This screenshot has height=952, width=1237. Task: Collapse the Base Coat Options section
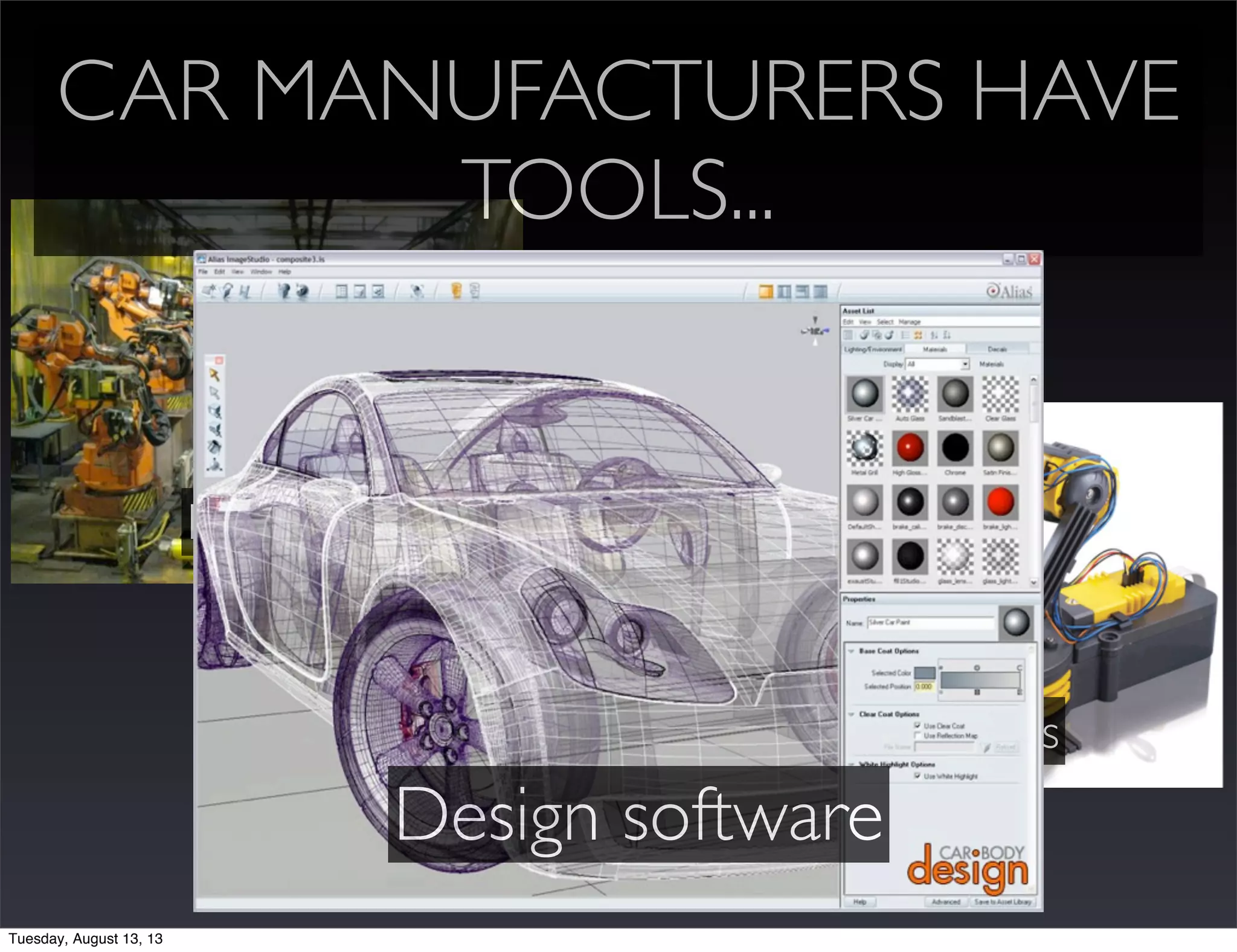[x=851, y=651]
